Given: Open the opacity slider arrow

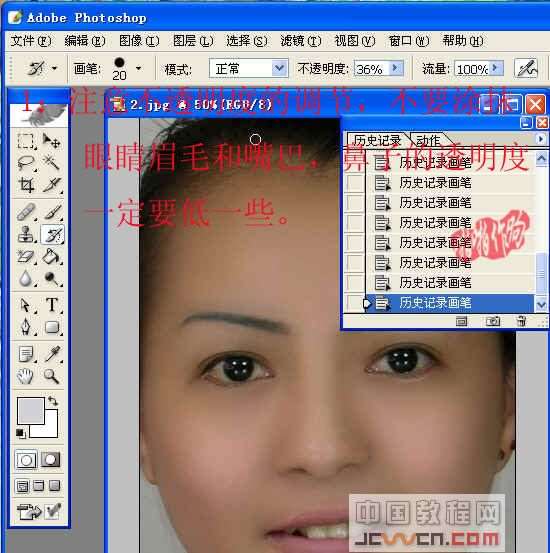Looking at the screenshot, I should (x=395, y=68).
